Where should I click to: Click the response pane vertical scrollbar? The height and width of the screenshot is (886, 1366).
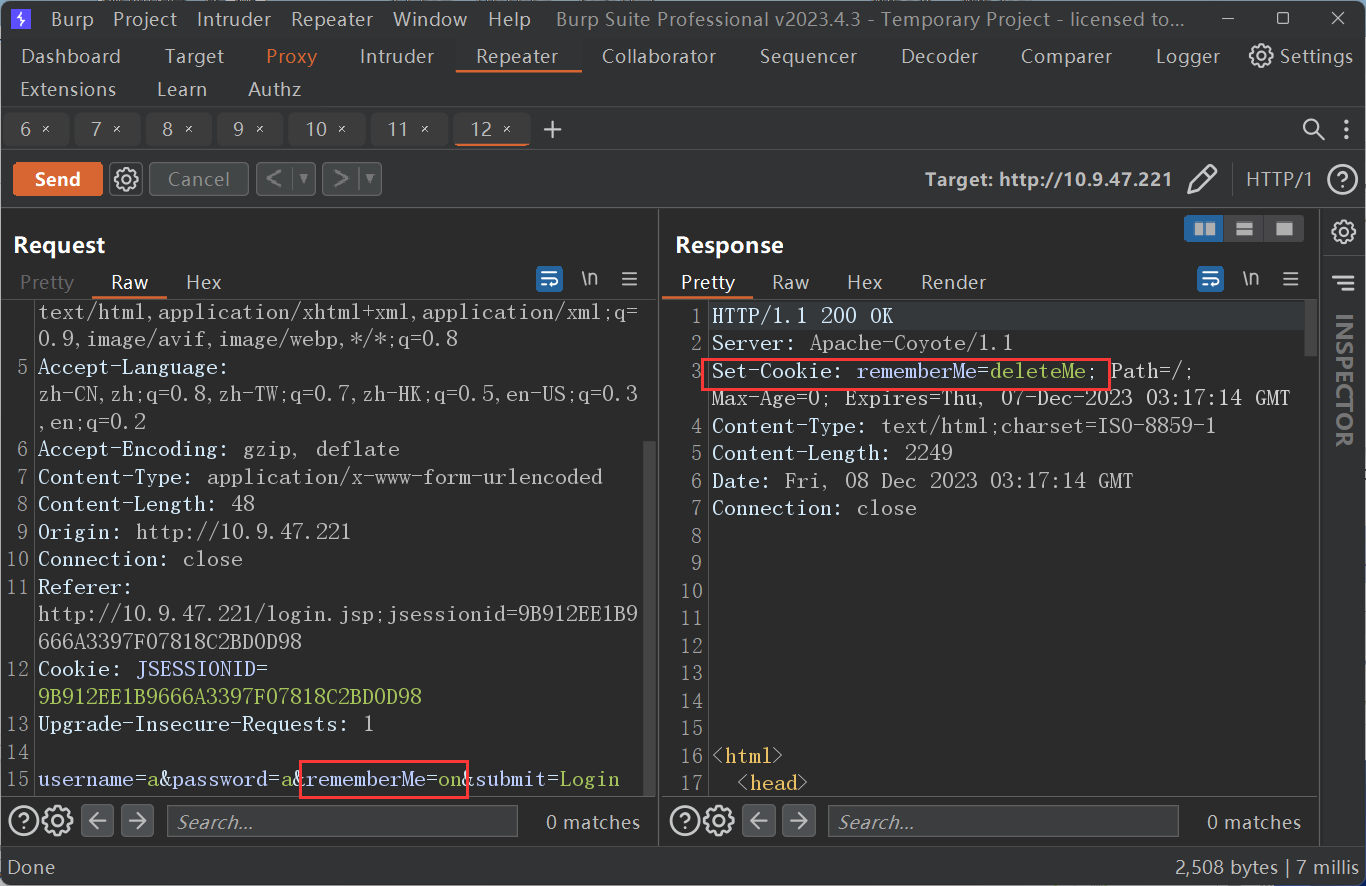[1310, 327]
